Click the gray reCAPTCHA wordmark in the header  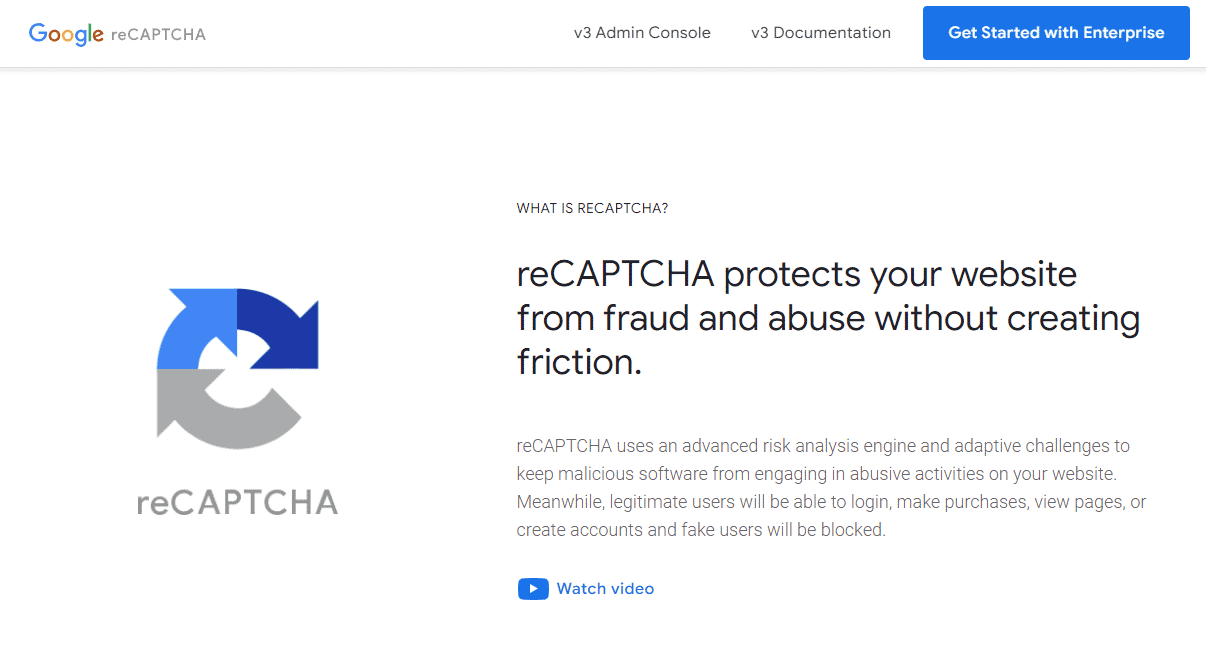(x=157, y=34)
